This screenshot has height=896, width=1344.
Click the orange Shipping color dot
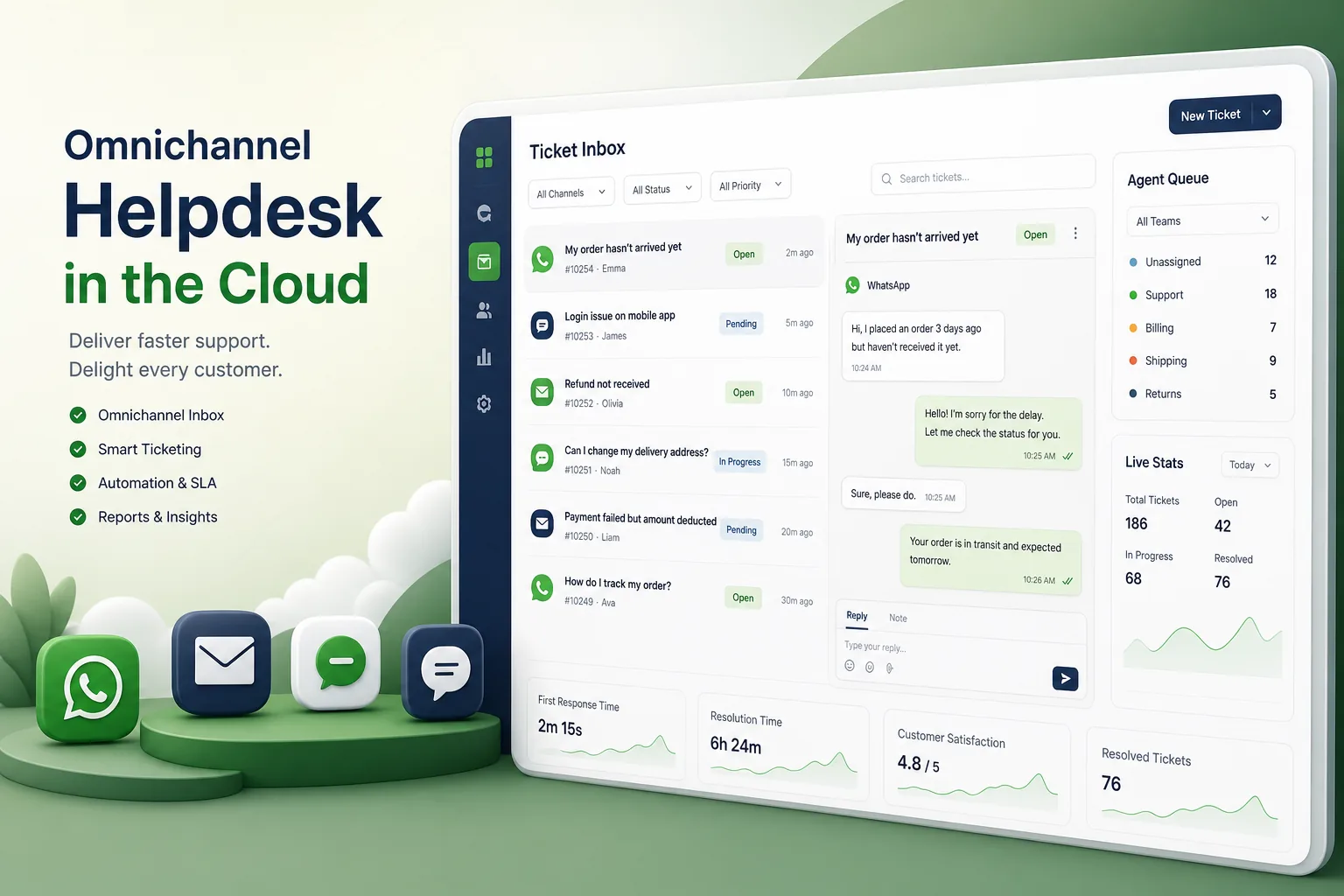(1133, 360)
